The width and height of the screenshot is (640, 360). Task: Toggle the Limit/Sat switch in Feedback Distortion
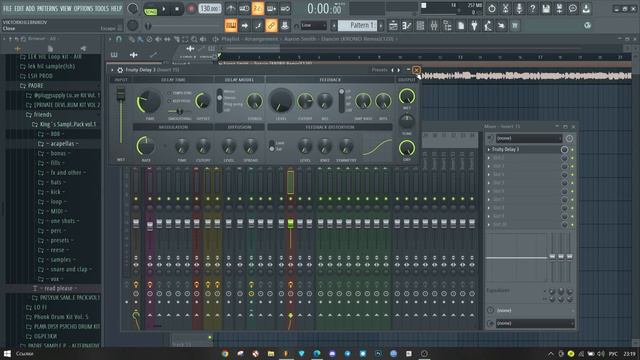(x=272, y=146)
